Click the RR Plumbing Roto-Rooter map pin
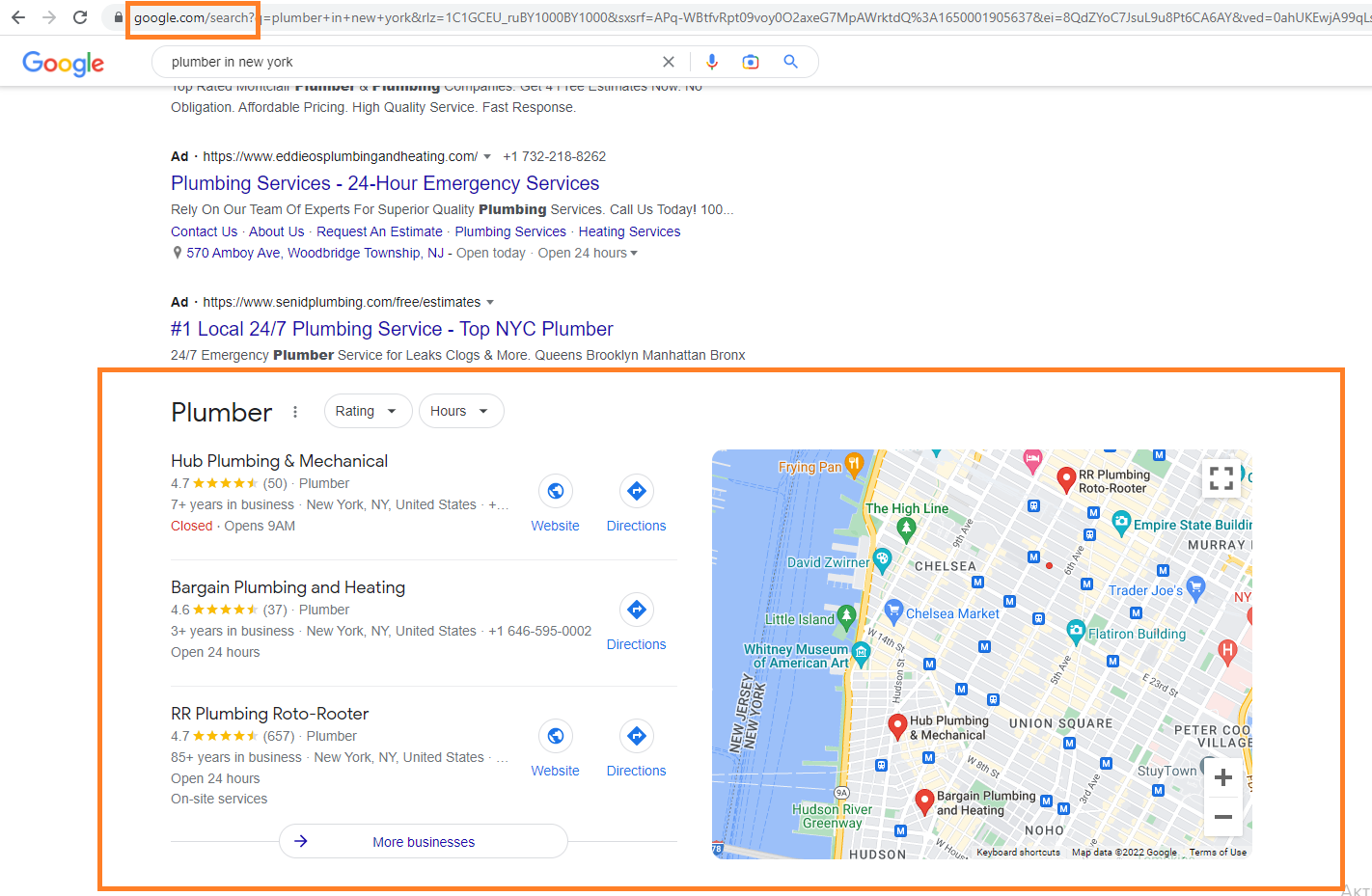1372x896 pixels. (1066, 479)
